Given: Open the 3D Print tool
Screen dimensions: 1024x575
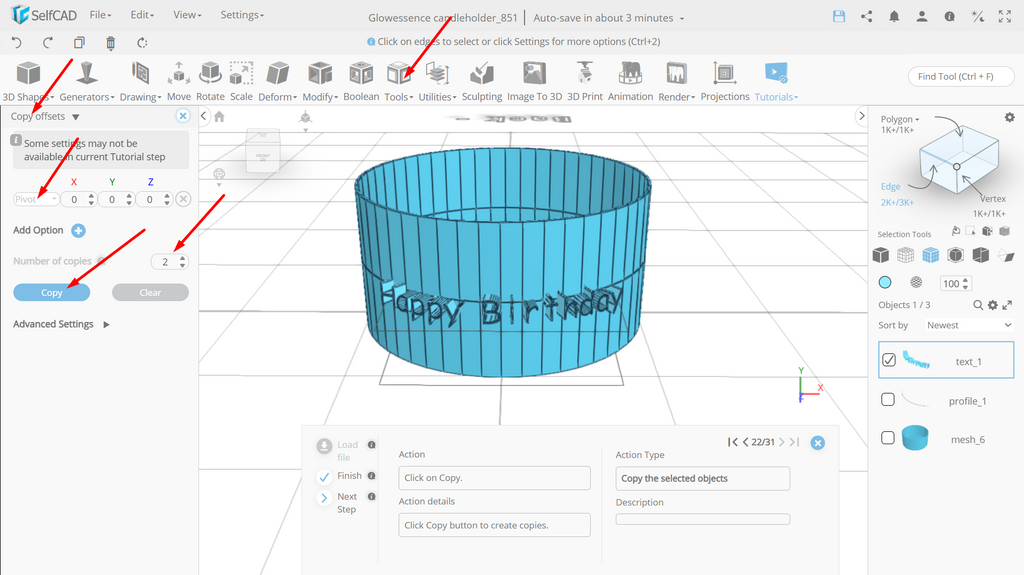Looking at the screenshot, I should click(x=584, y=81).
